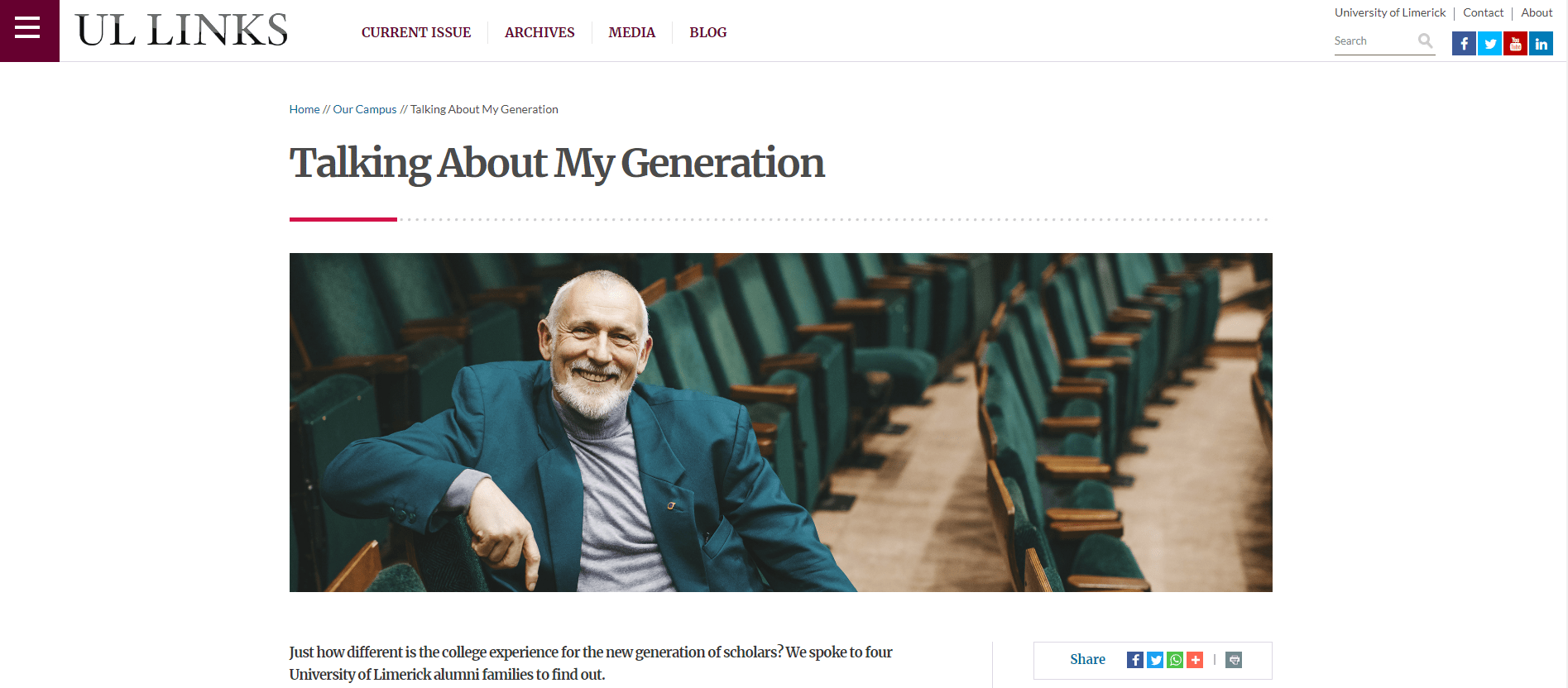Click the Home breadcrumb link

[304, 109]
